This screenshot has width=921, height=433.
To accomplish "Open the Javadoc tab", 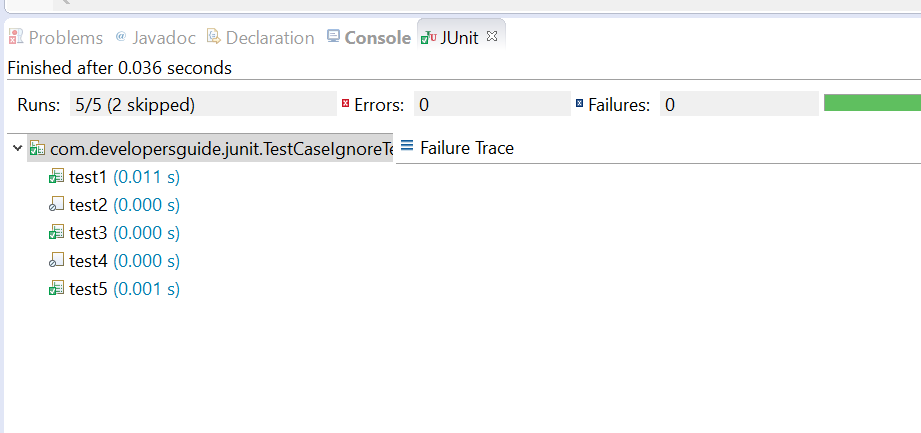I will coord(157,37).
